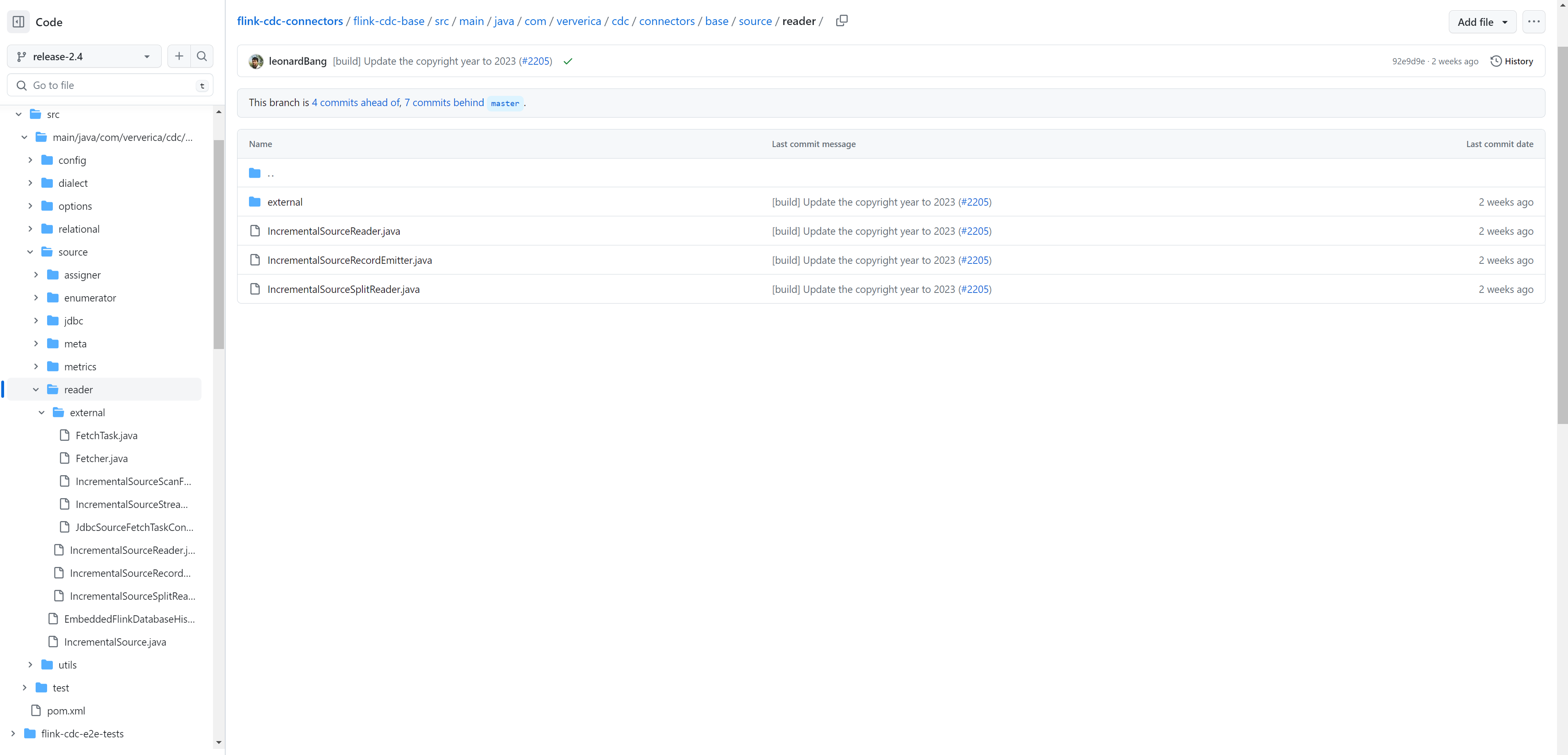
Task: Go to flink-cdc-connectors breadcrumb link
Action: point(290,21)
